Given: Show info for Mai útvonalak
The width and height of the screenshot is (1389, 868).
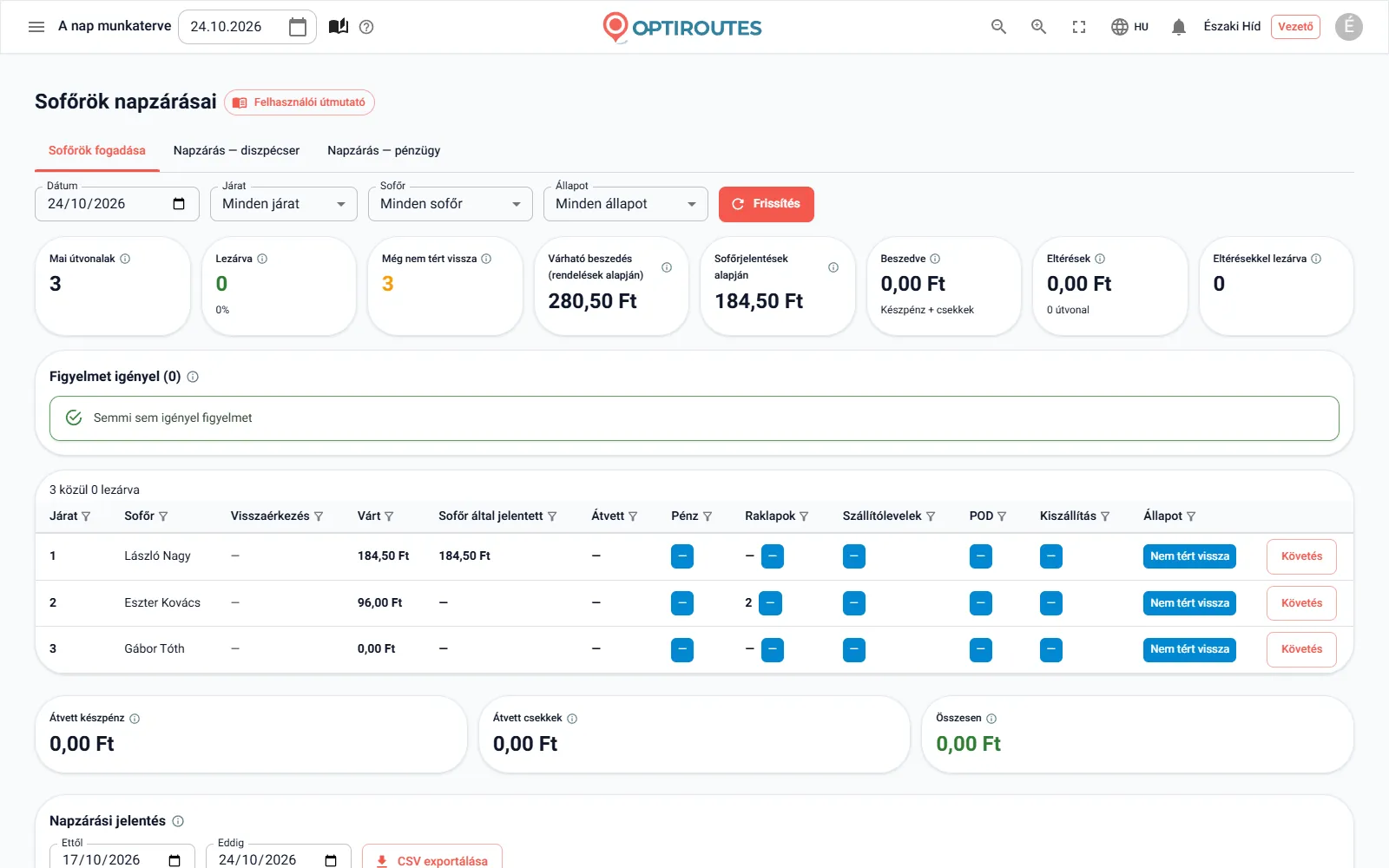Looking at the screenshot, I should tap(125, 259).
